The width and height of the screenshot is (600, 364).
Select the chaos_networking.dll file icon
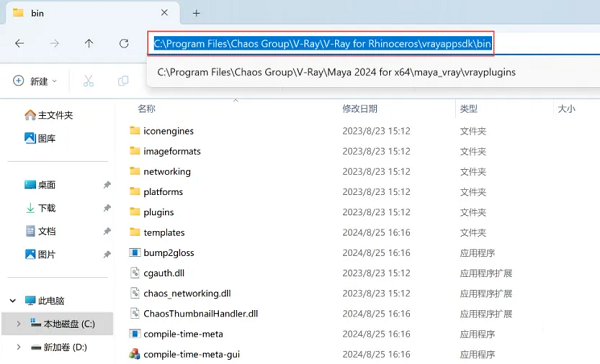pos(135,293)
